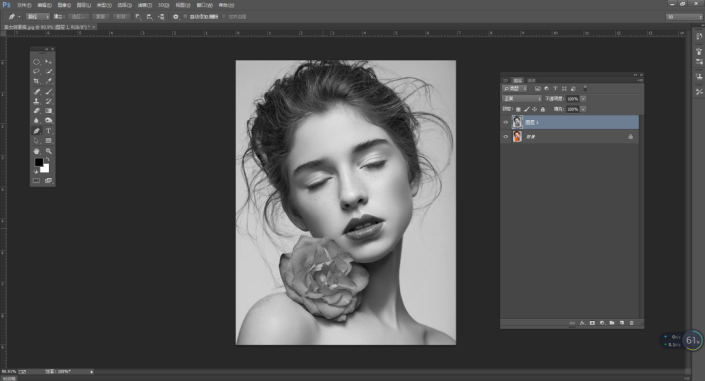Viewport: 705px width, 381px height.
Task: Switch to the Channels tab beside Layers
Action: point(531,81)
